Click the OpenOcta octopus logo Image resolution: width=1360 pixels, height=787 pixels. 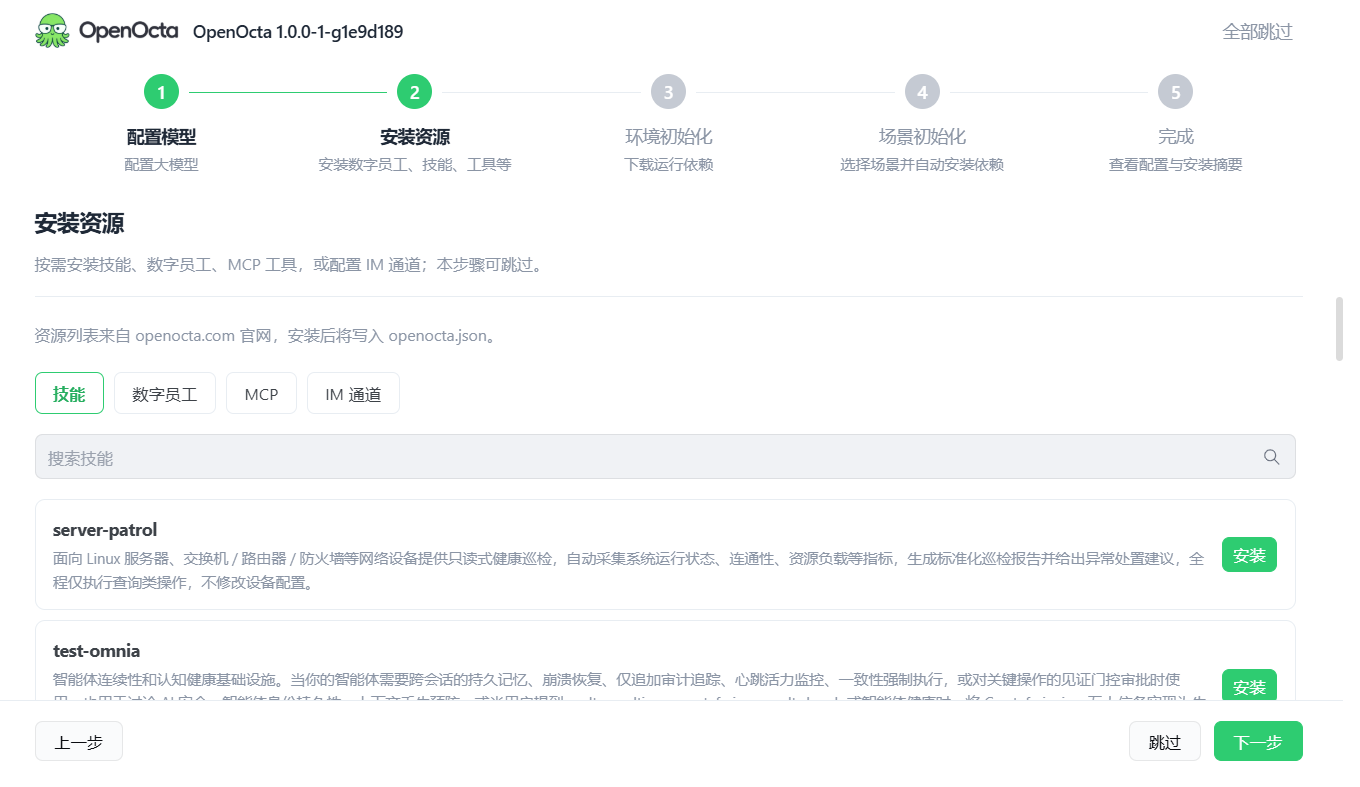click(52, 31)
